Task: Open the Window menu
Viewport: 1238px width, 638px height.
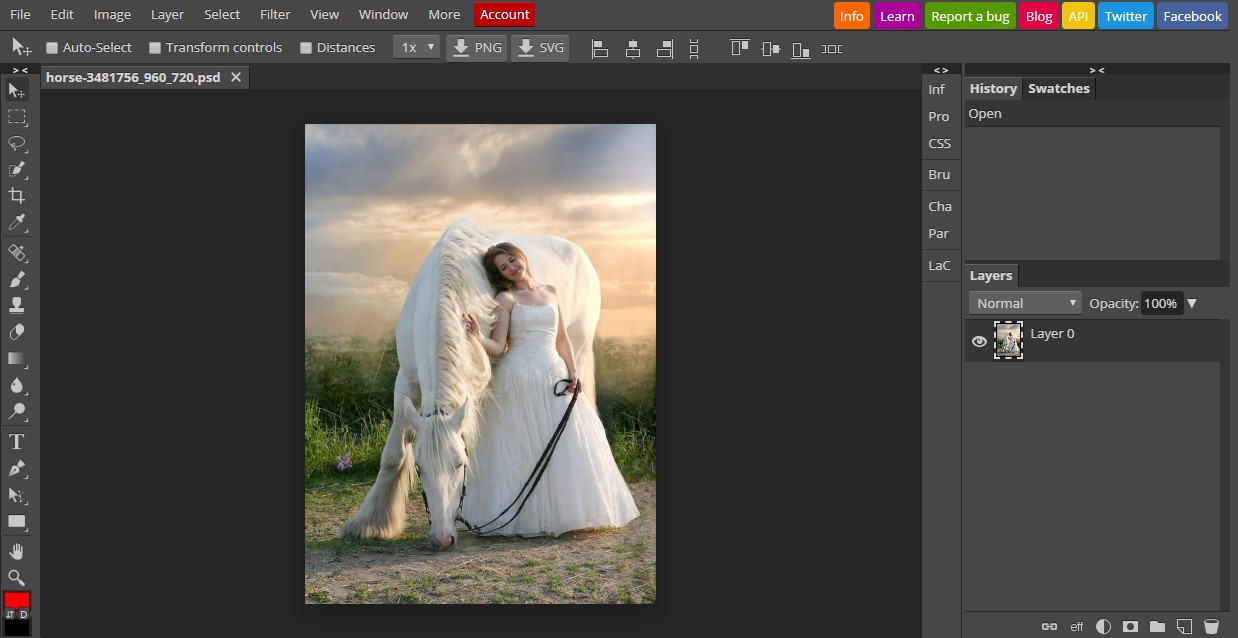Action: pyautogui.click(x=383, y=14)
